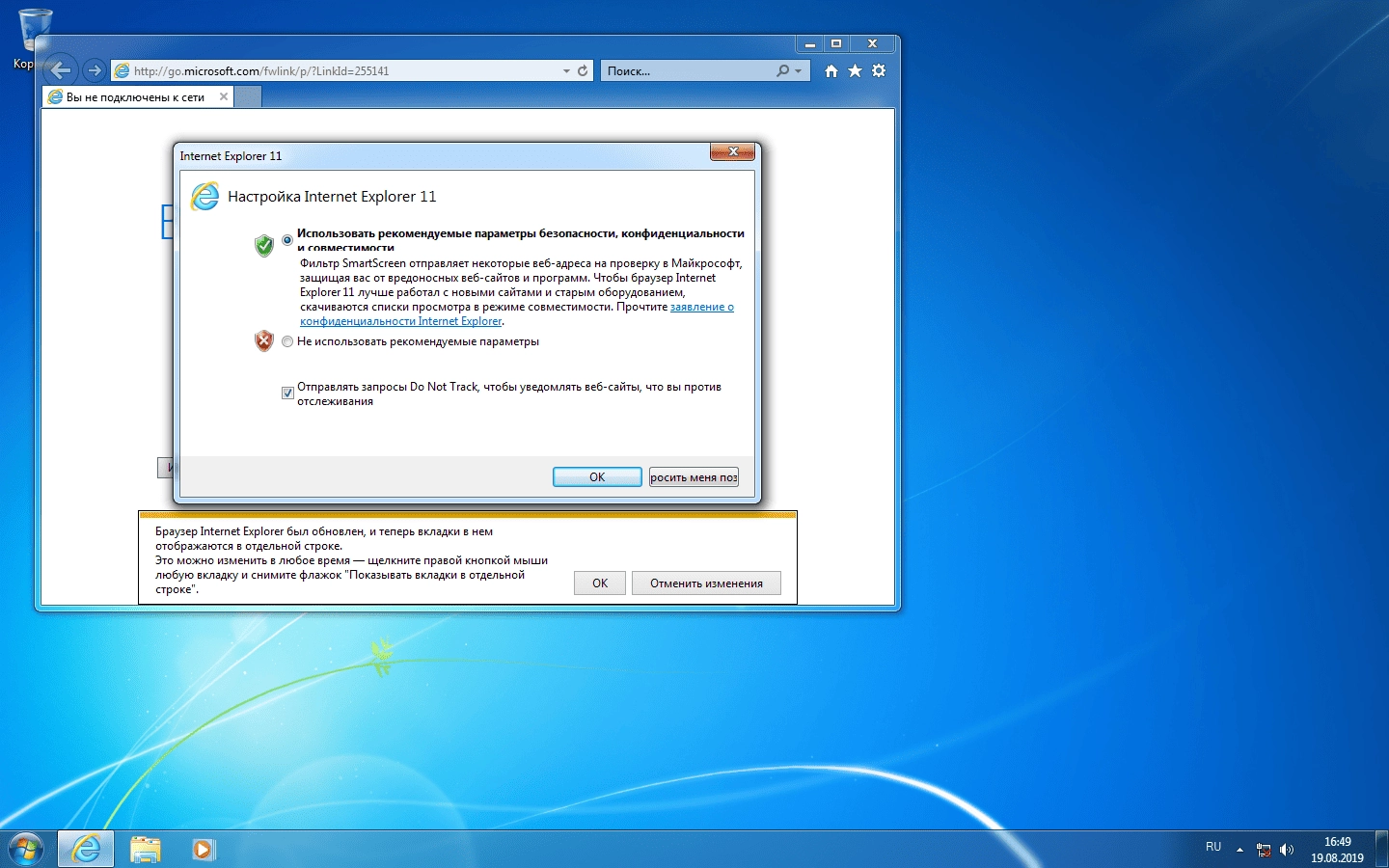
Task: Open the Tools gear icon
Action: [x=879, y=70]
